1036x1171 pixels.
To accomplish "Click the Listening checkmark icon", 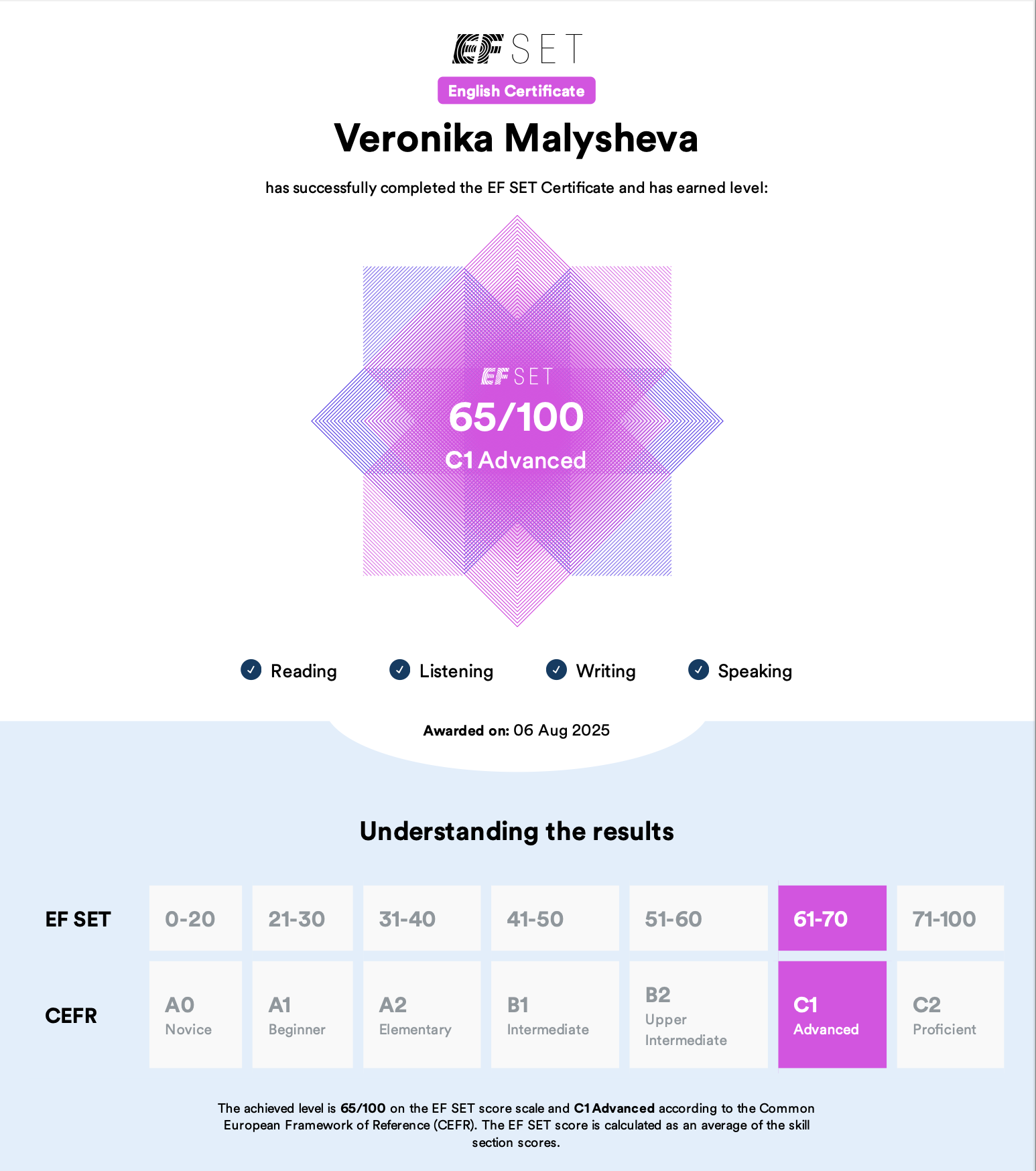I will click(400, 670).
